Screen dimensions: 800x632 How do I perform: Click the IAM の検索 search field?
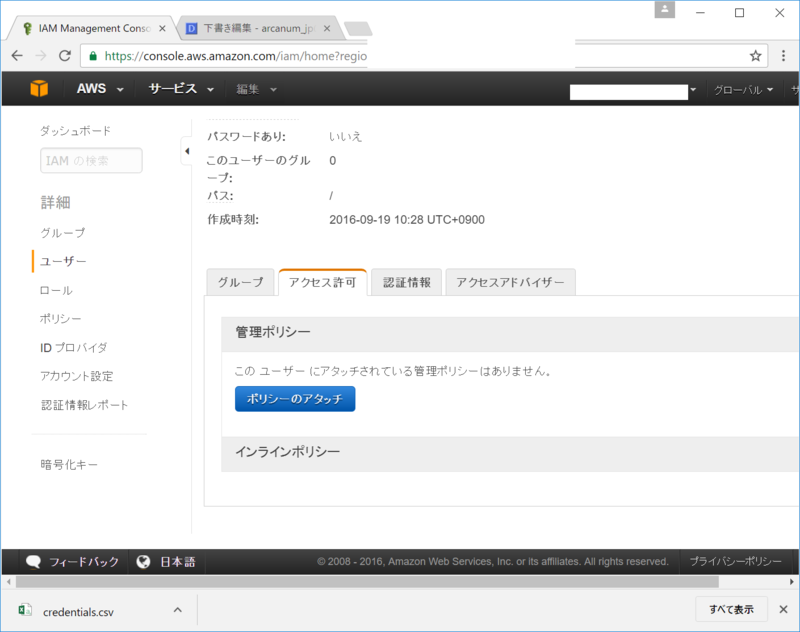(x=90, y=160)
